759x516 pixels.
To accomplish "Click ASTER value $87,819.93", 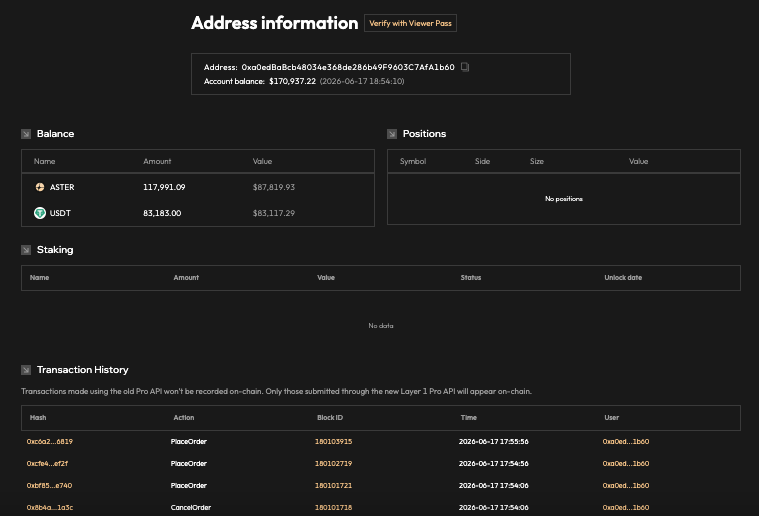I will 273,187.
